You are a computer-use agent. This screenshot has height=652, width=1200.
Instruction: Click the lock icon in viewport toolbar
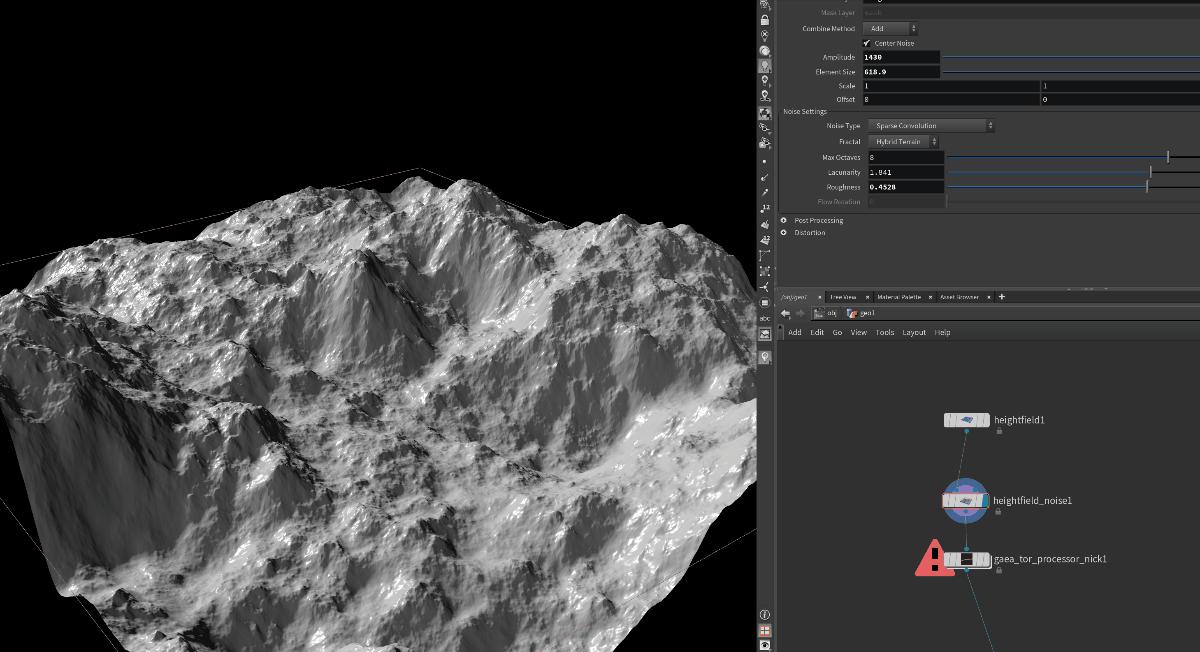click(x=765, y=20)
